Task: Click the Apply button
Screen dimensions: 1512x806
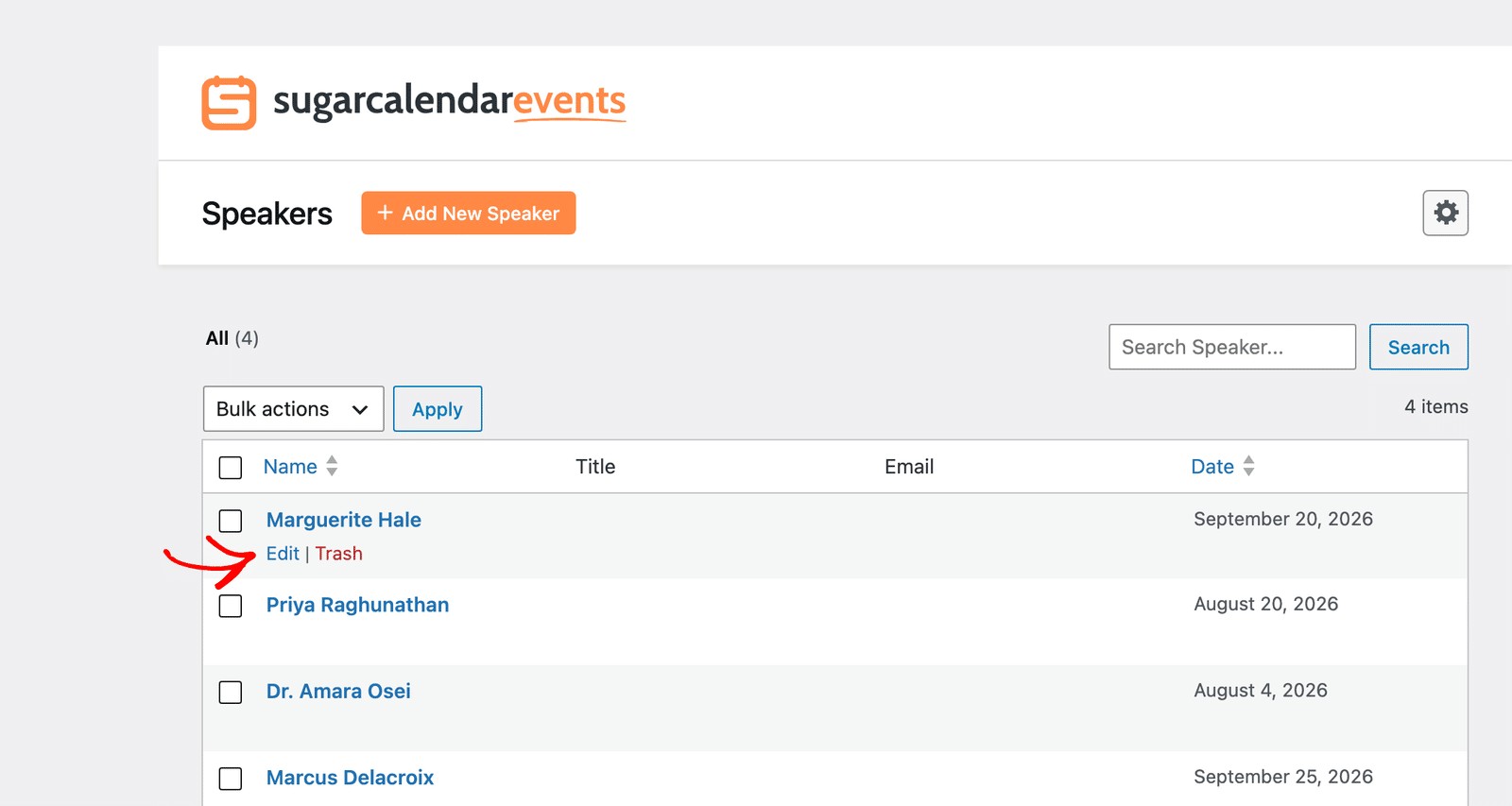Action: pyautogui.click(x=438, y=409)
